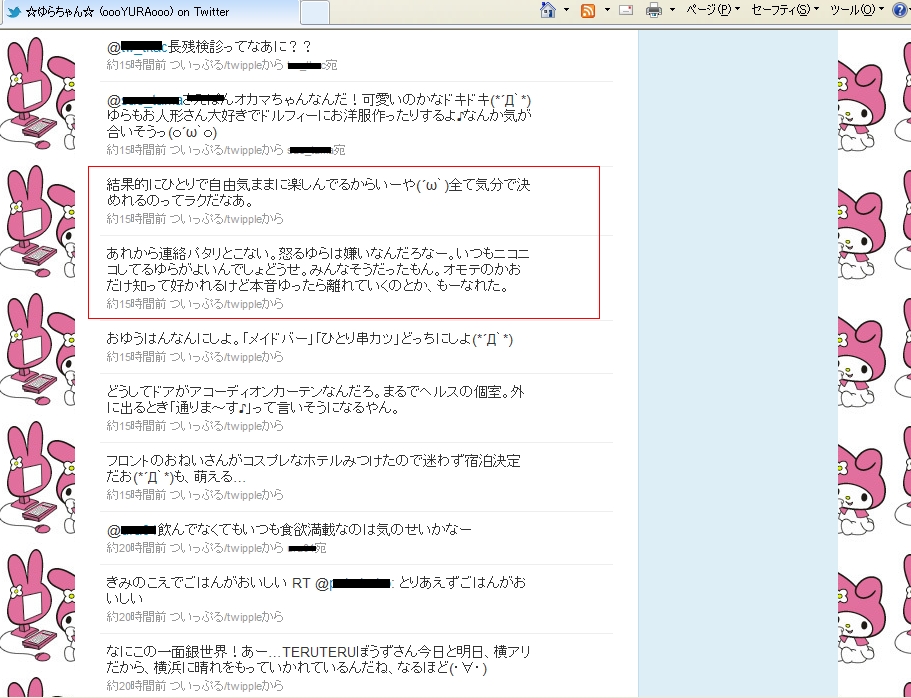Click tweet text 飲んでなくてもいつも食欲満載

pyautogui.click(x=314, y=529)
